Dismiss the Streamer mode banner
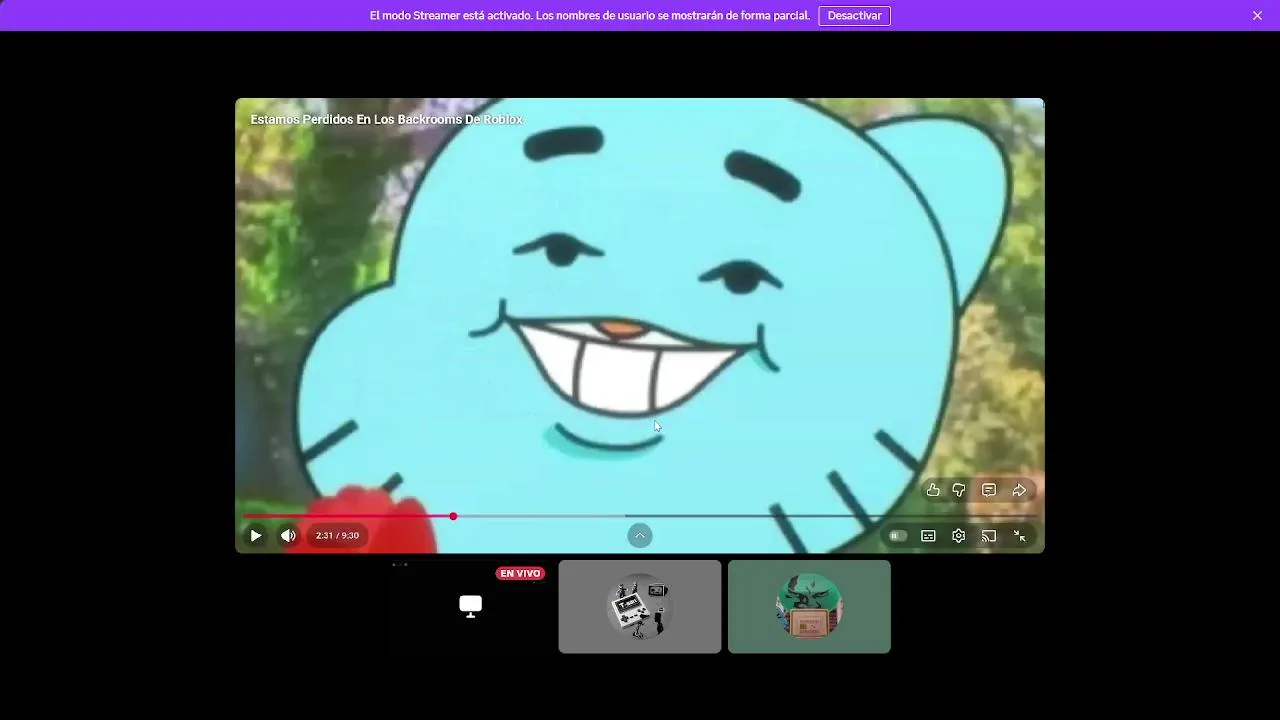1280x720 pixels. point(1257,16)
